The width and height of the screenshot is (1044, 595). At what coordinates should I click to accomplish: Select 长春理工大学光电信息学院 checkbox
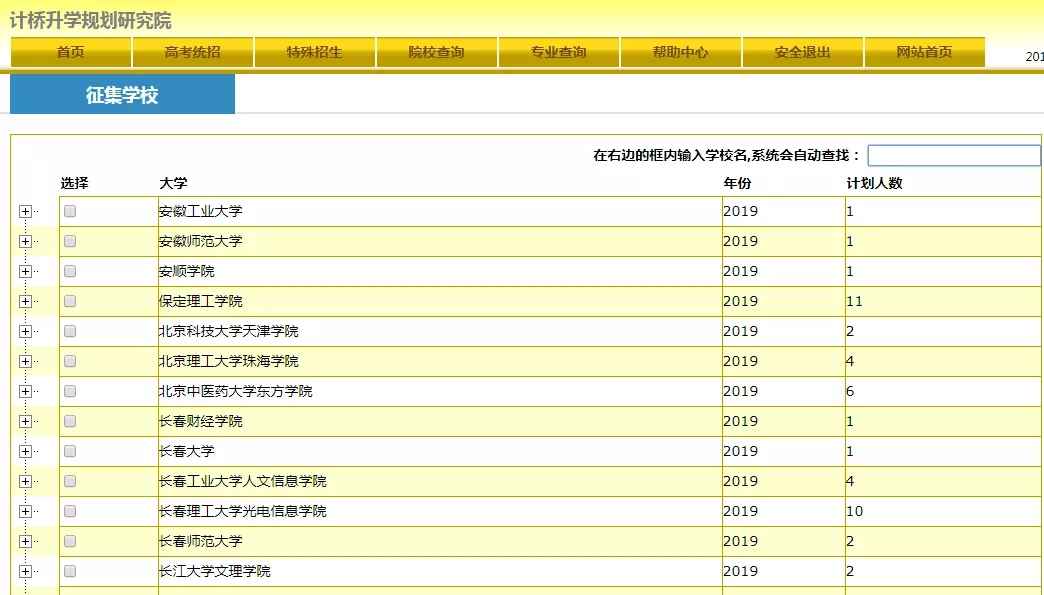click(70, 510)
